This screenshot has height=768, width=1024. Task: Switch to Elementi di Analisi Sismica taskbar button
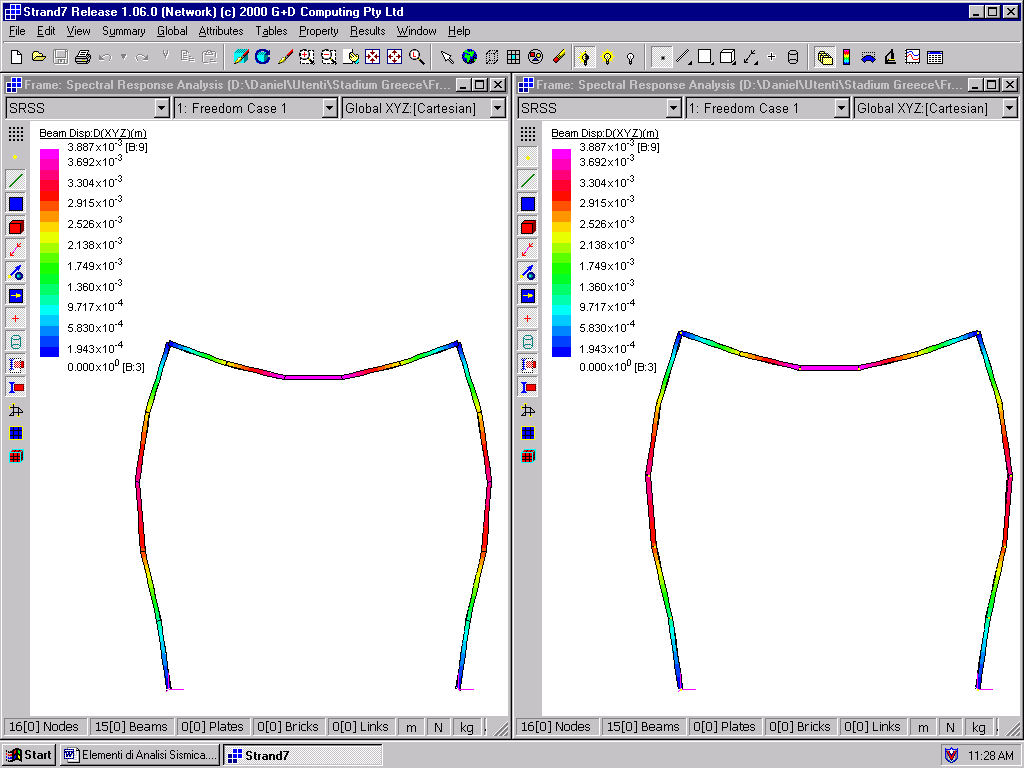coord(139,755)
